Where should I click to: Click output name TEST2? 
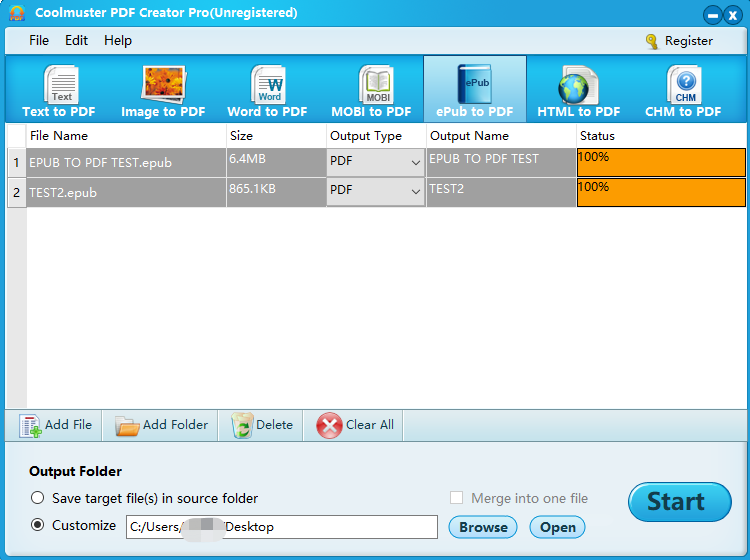point(501,192)
